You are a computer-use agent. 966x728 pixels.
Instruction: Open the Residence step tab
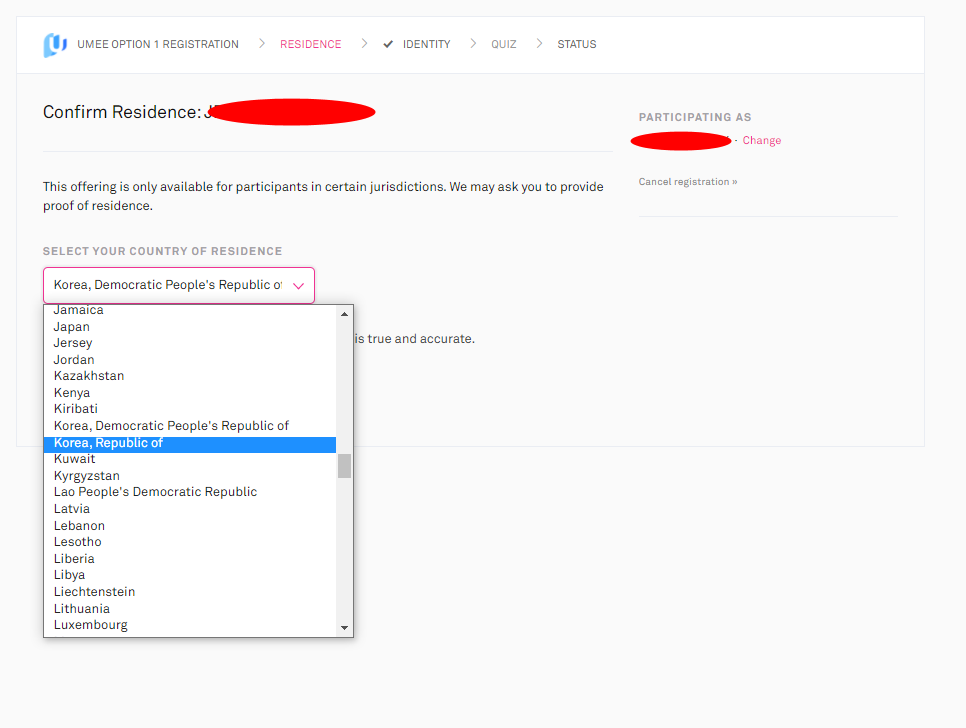click(x=310, y=44)
